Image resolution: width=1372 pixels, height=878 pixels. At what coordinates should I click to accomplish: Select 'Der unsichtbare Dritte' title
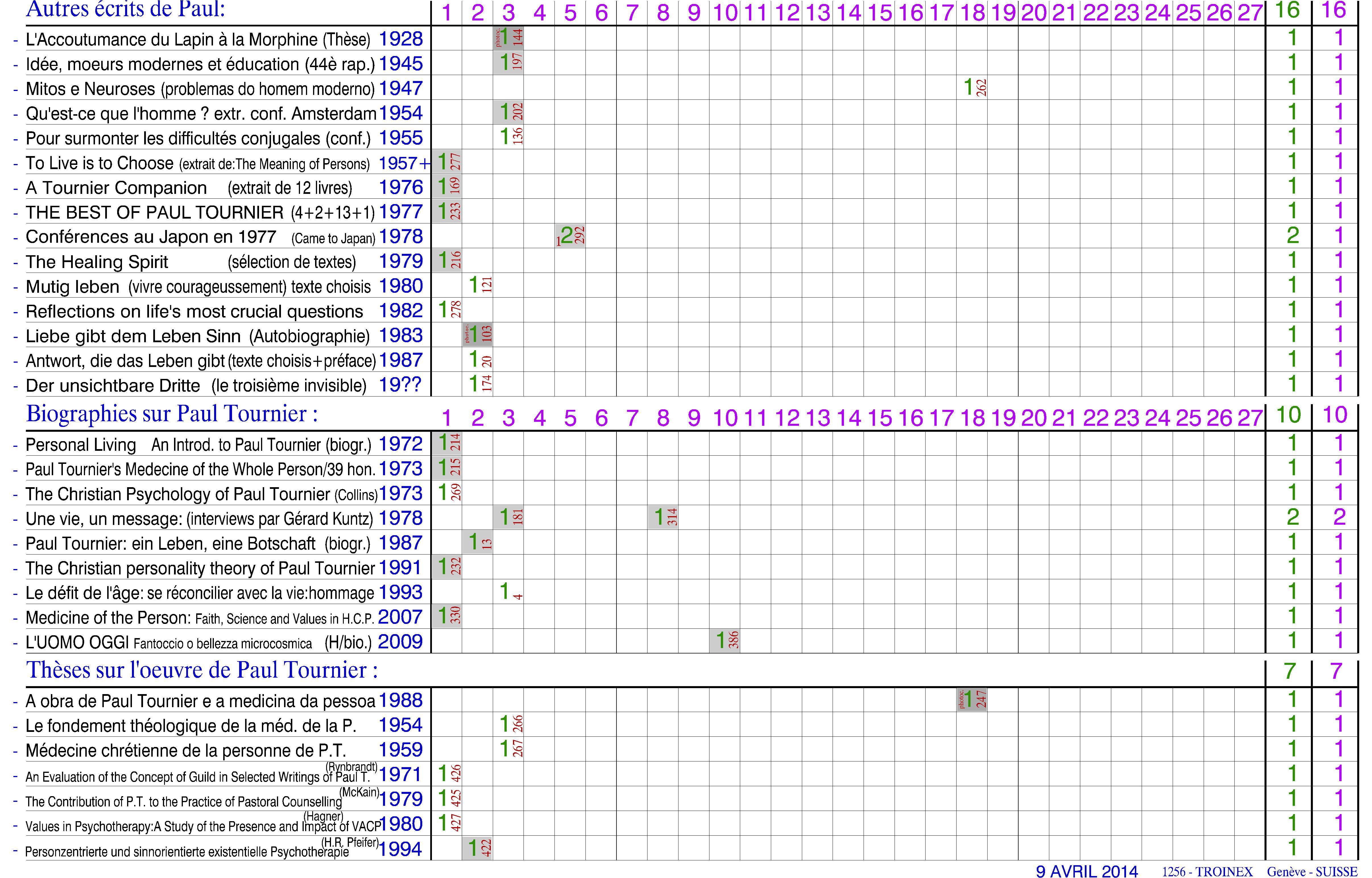tap(113, 386)
